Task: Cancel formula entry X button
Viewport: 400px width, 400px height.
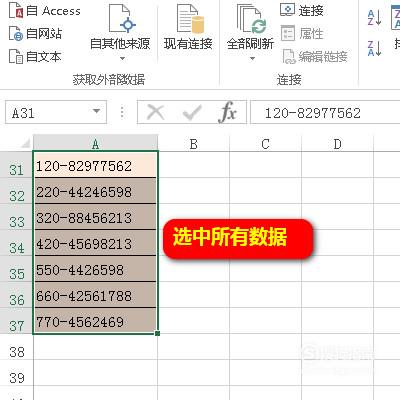Action: pyautogui.click(x=156, y=112)
